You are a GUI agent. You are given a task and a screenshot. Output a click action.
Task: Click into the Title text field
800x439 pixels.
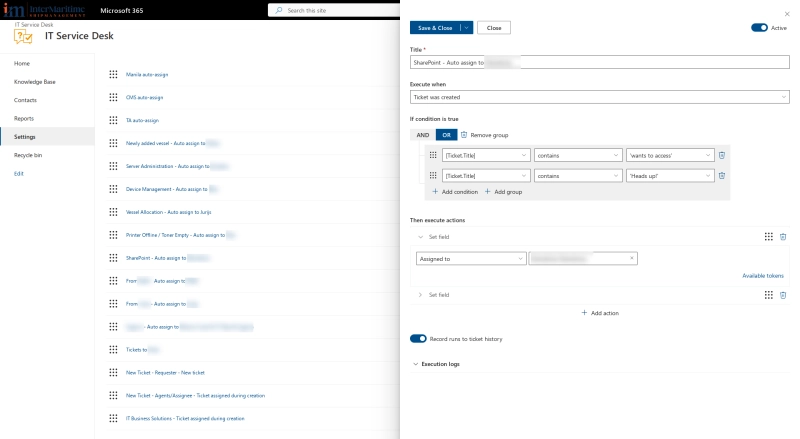coord(599,62)
